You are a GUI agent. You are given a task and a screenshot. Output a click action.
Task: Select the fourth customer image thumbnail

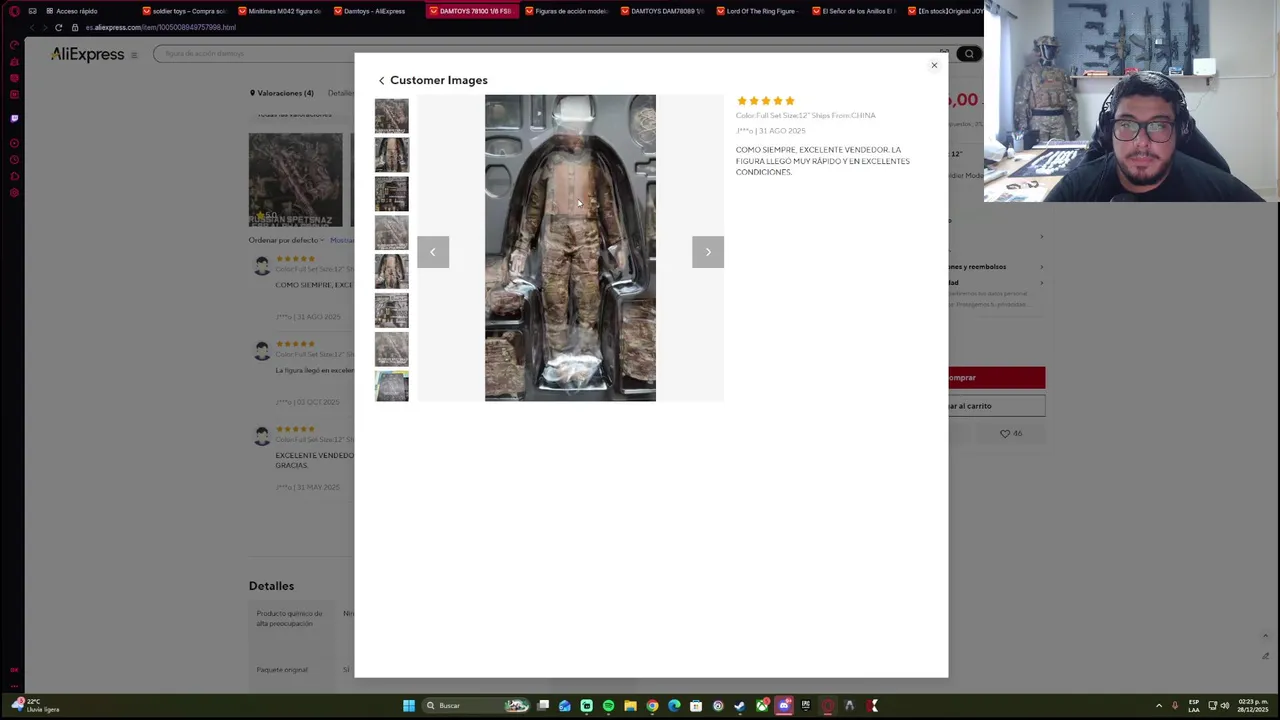(x=391, y=233)
